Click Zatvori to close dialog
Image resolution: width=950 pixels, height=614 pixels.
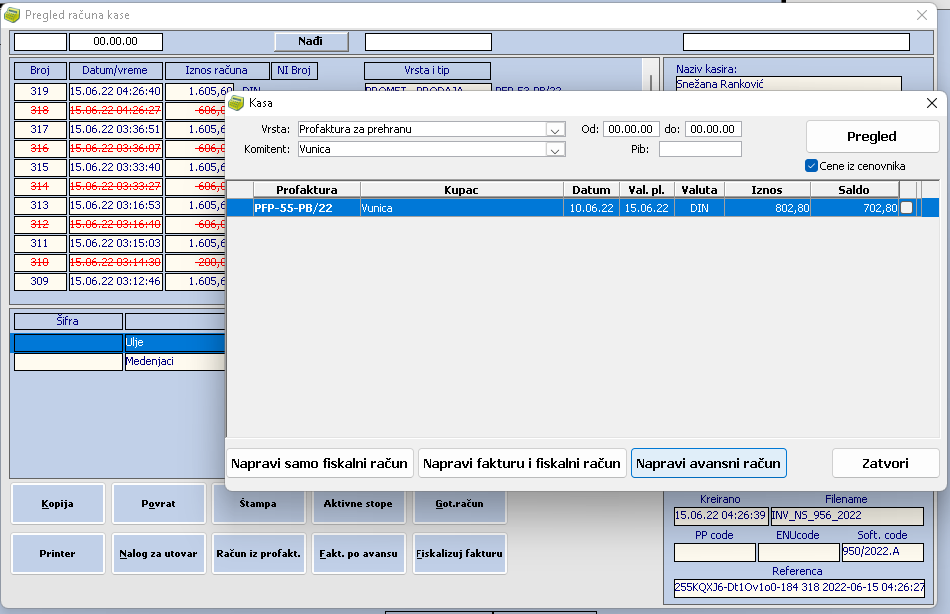[x=885, y=463]
